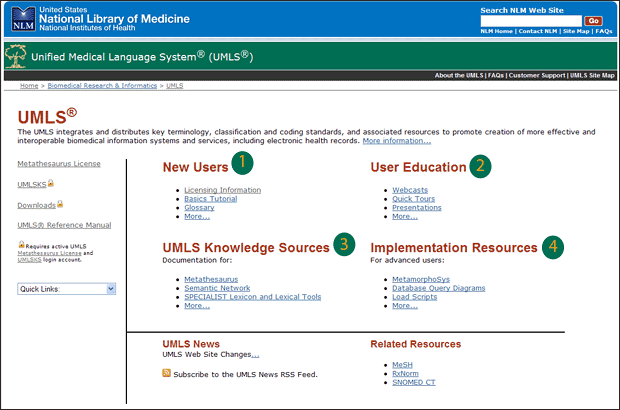
Task: Open FAQs in the black UMLS bar
Action: click(495, 76)
